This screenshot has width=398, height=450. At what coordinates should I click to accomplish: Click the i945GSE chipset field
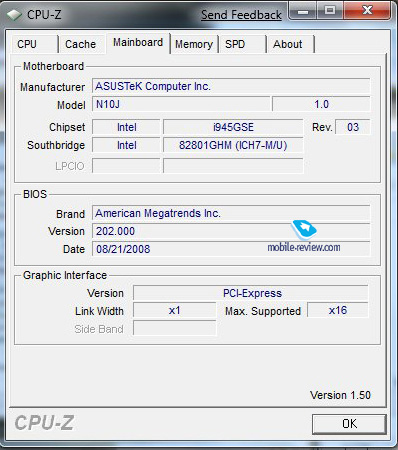233,127
